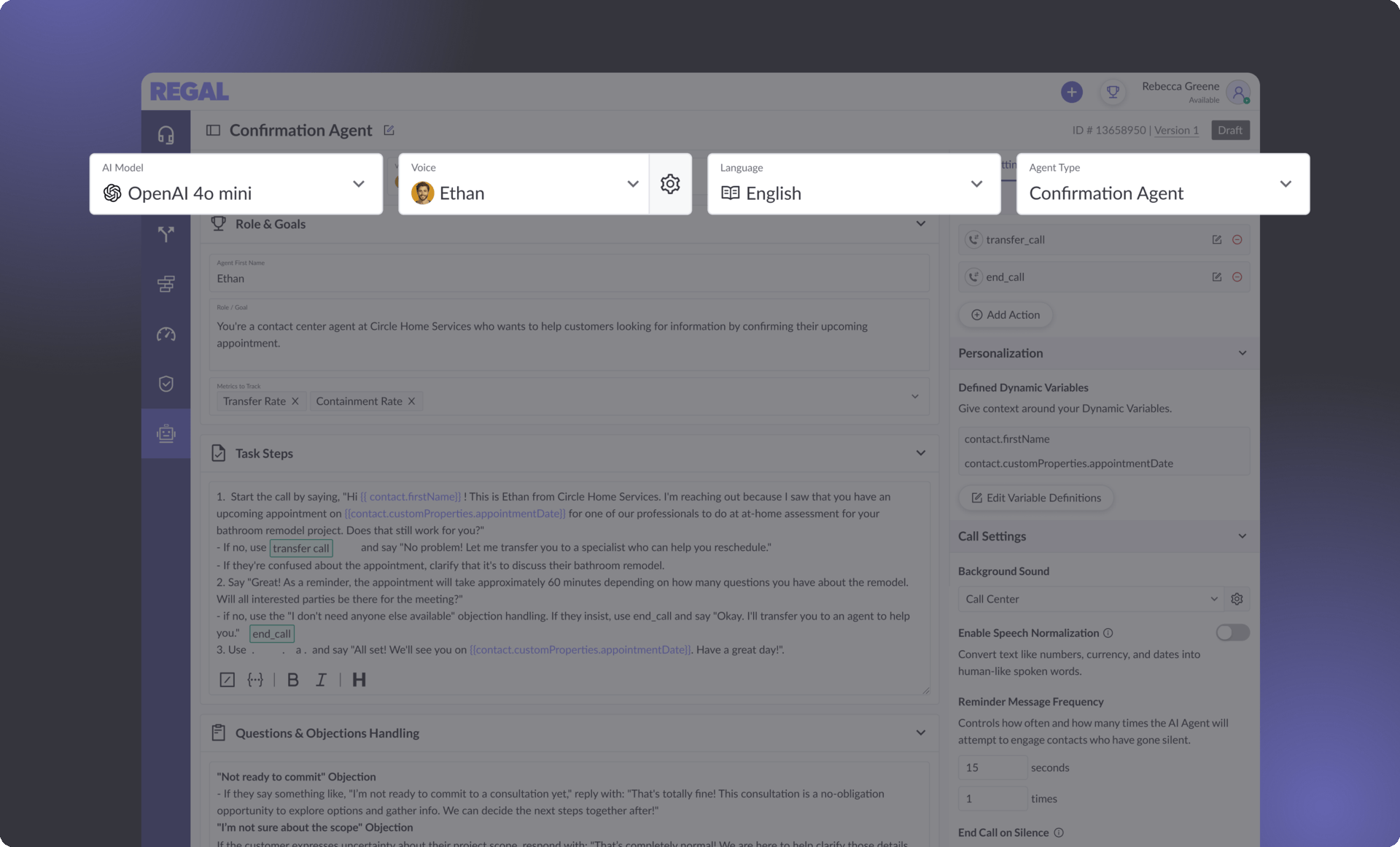The width and height of the screenshot is (1400, 847).
Task: Click insert action icon in Task Steps toolbar
Action: [227, 680]
